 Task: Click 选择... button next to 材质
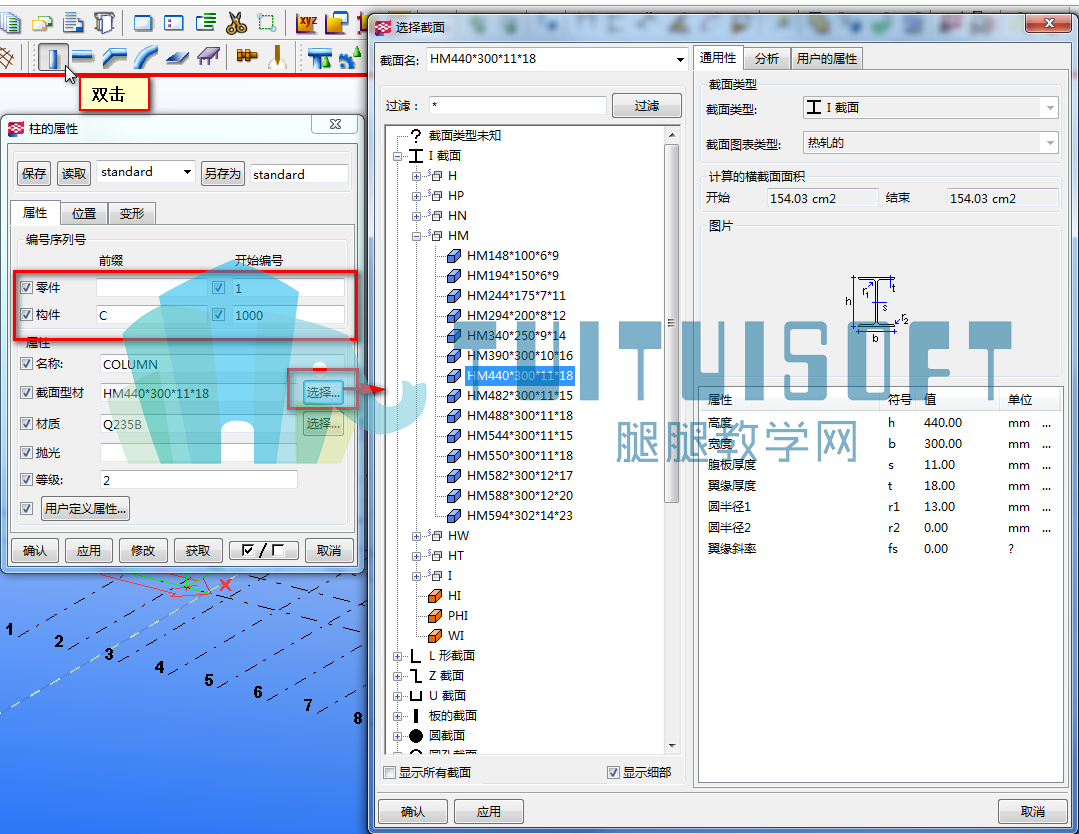[323, 423]
